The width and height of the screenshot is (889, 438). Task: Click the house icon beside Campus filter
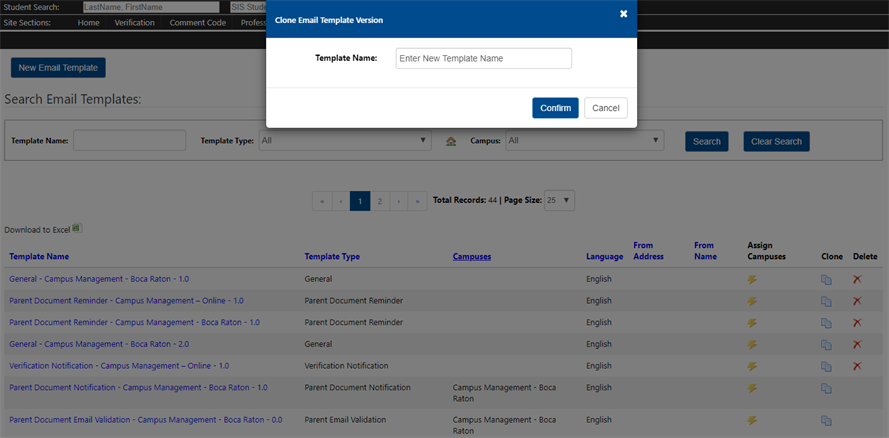tap(451, 142)
